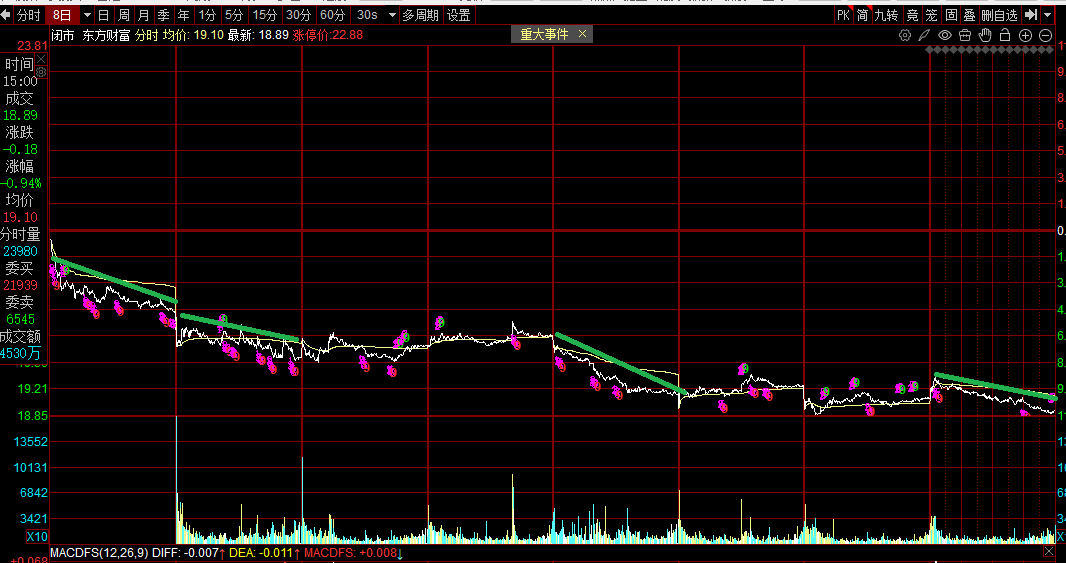Open 多周期 multi-period view
The width and height of the screenshot is (1066, 563).
tap(420, 15)
